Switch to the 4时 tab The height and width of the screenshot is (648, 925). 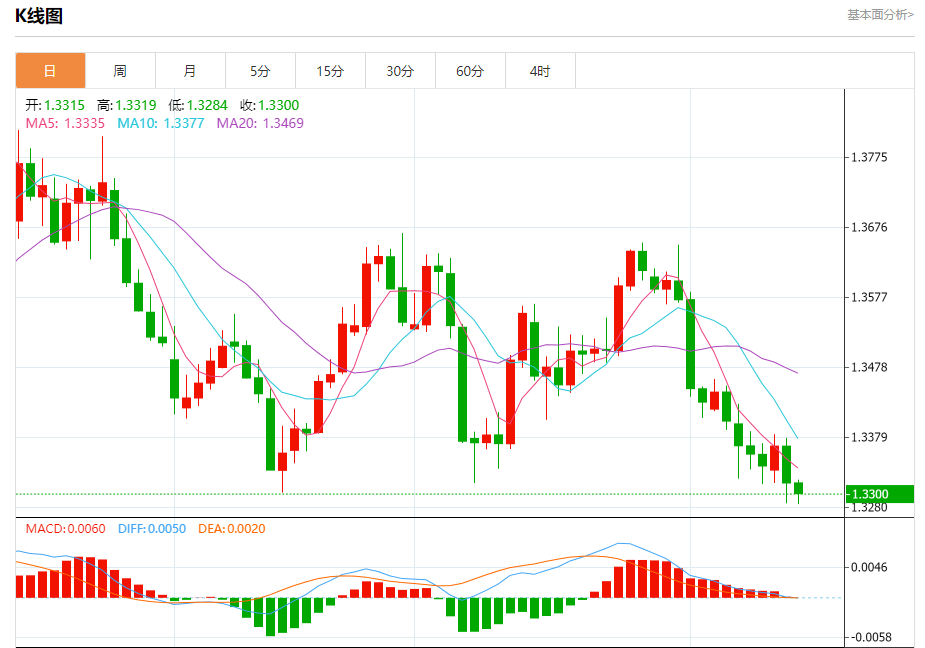[x=540, y=71]
